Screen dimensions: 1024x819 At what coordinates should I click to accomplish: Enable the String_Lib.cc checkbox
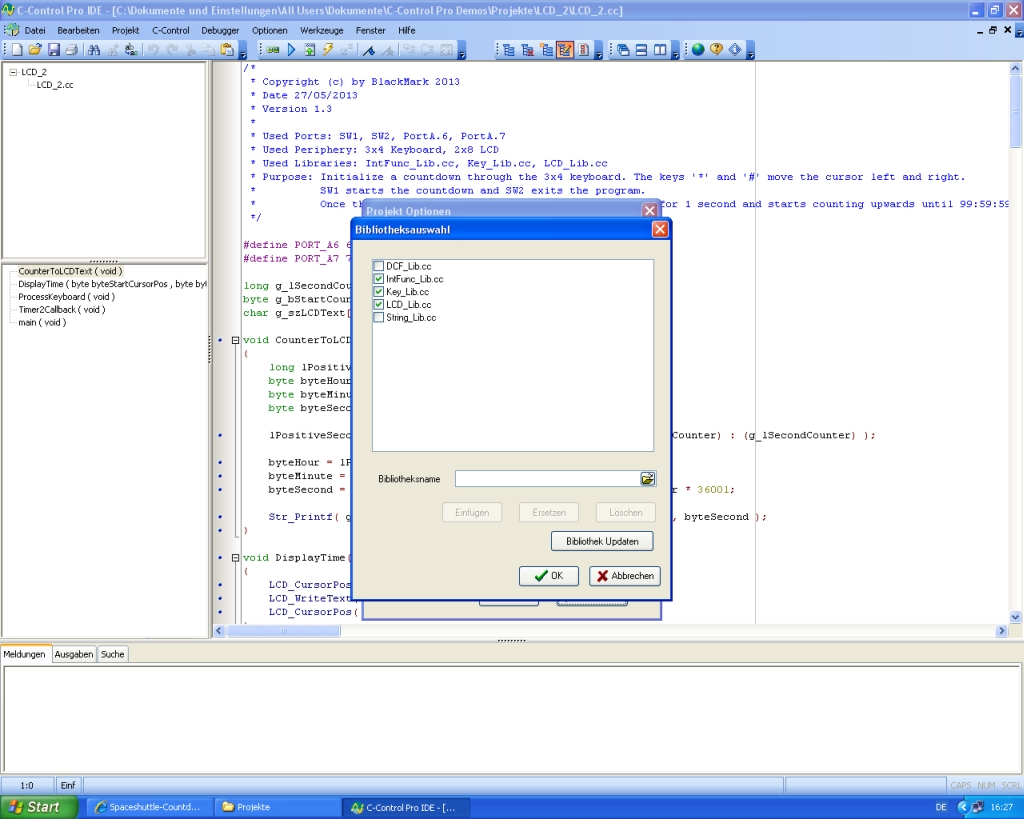click(379, 317)
